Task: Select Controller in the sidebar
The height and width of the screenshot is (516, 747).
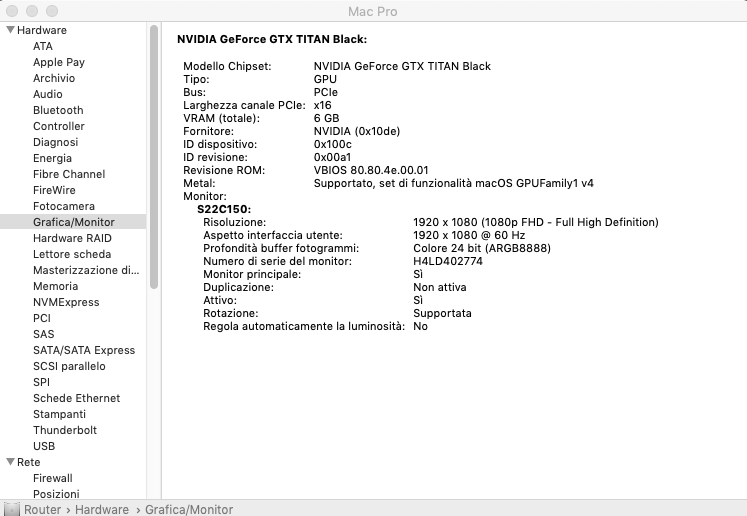Action: coord(59,126)
